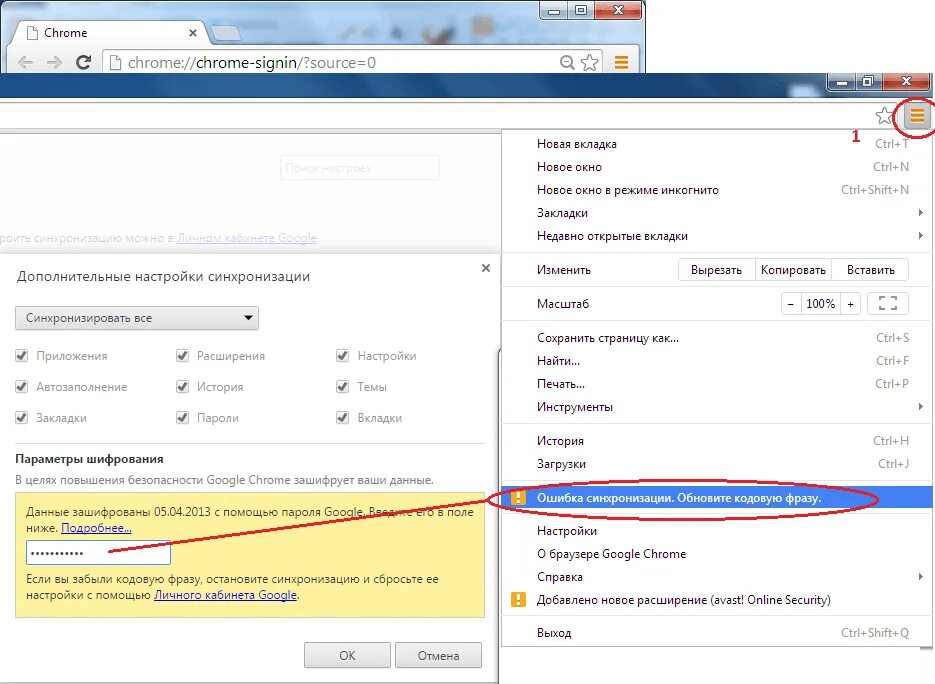
Task: Click the passphrase password field
Action: [x=98, y=553]
